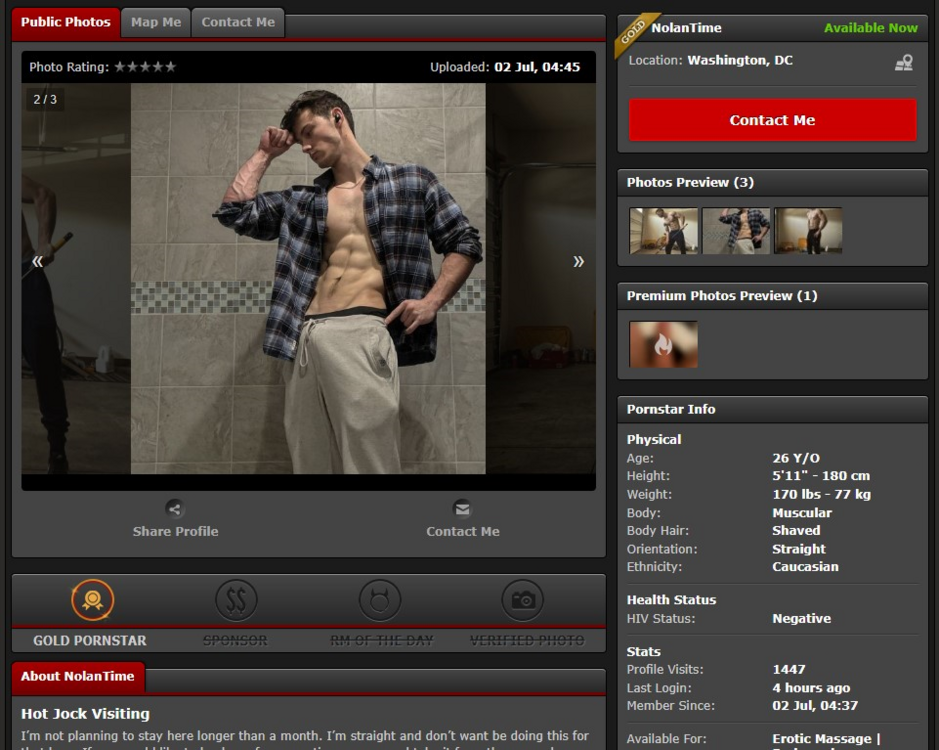Go to the previous photo with the left arrow
Screen dimensions: 939x750
[38, 262]
